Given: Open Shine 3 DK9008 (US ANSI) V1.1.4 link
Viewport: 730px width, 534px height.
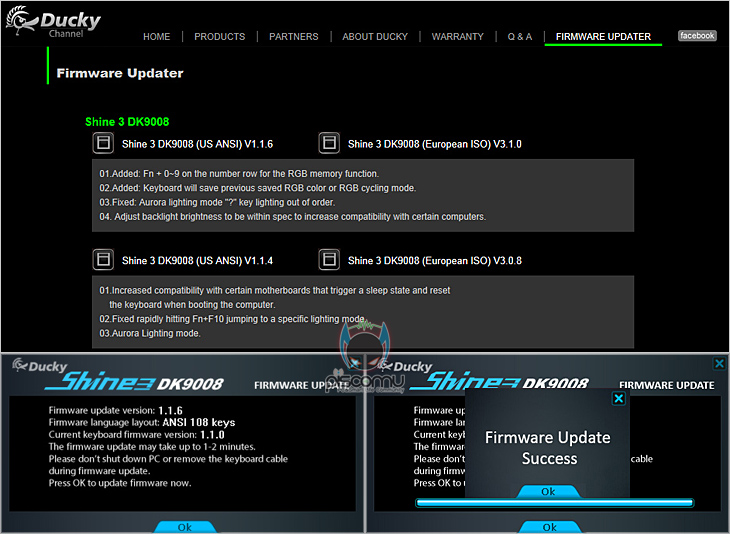Looking at the screenshot, I should 197,261.
